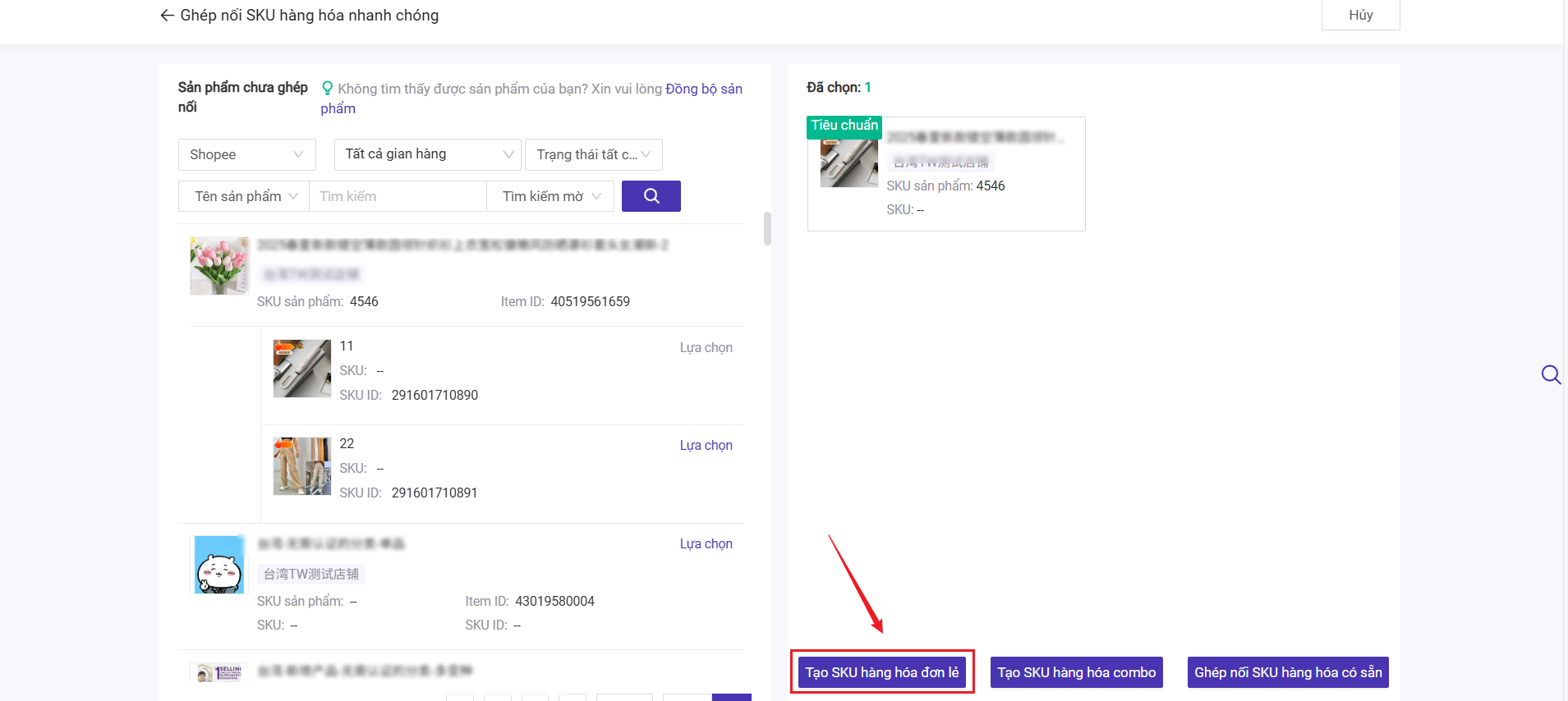Open the cartoon character product thumbnail
This screenshot has width=1568, height=701.
219,565
